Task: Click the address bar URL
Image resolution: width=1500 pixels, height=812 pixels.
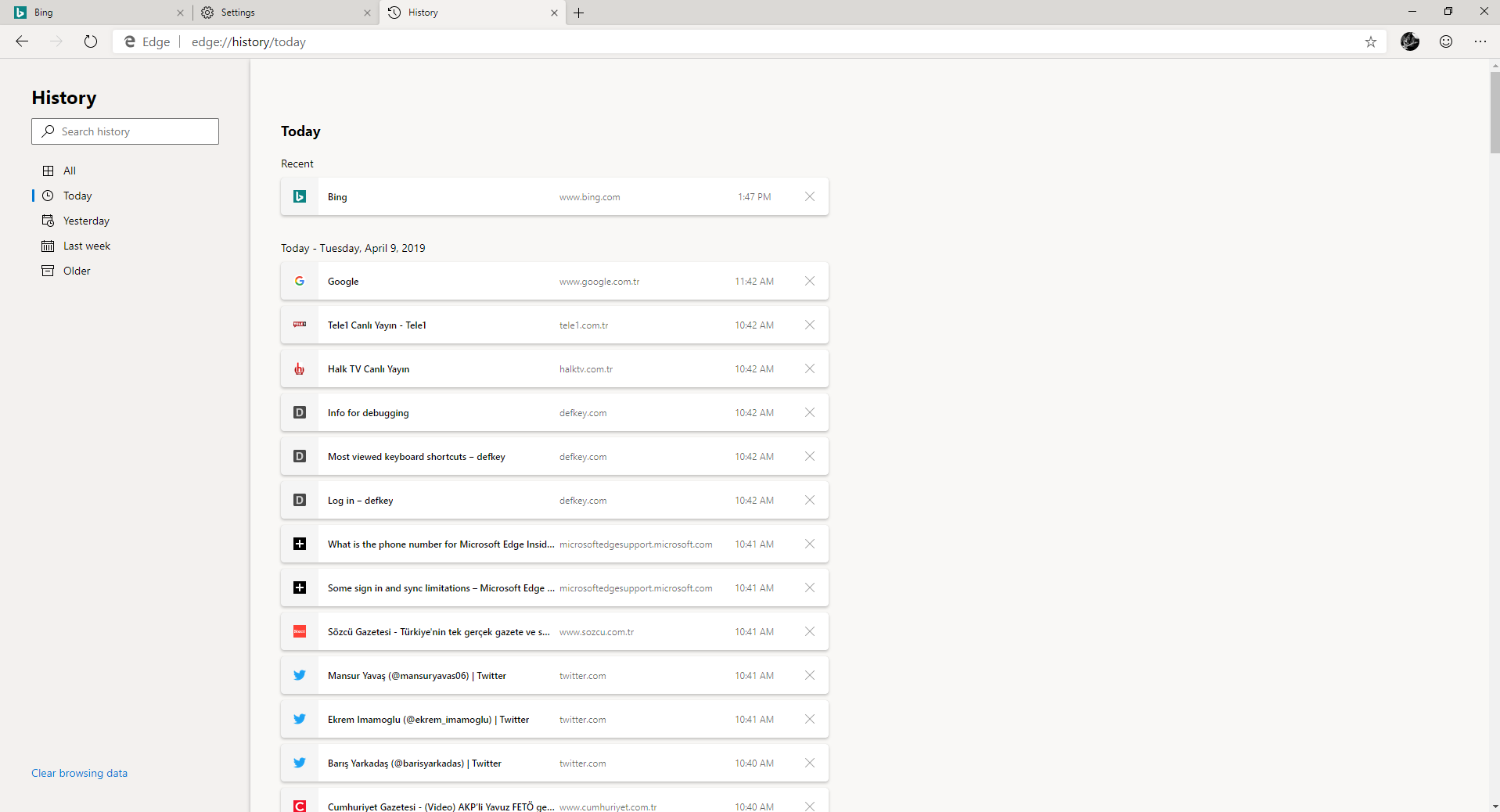Action: 249,42
